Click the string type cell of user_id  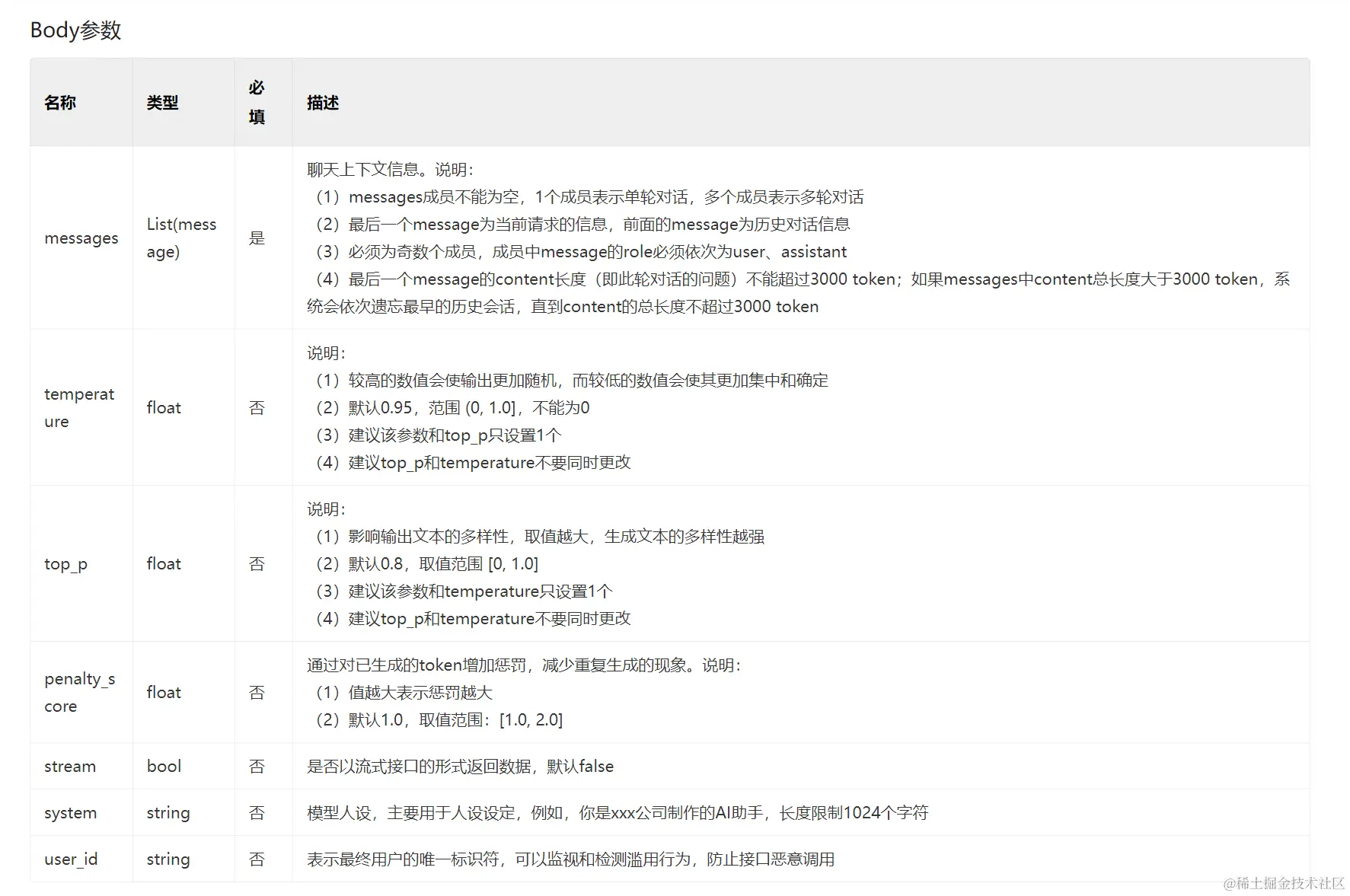tap(167, 859)
